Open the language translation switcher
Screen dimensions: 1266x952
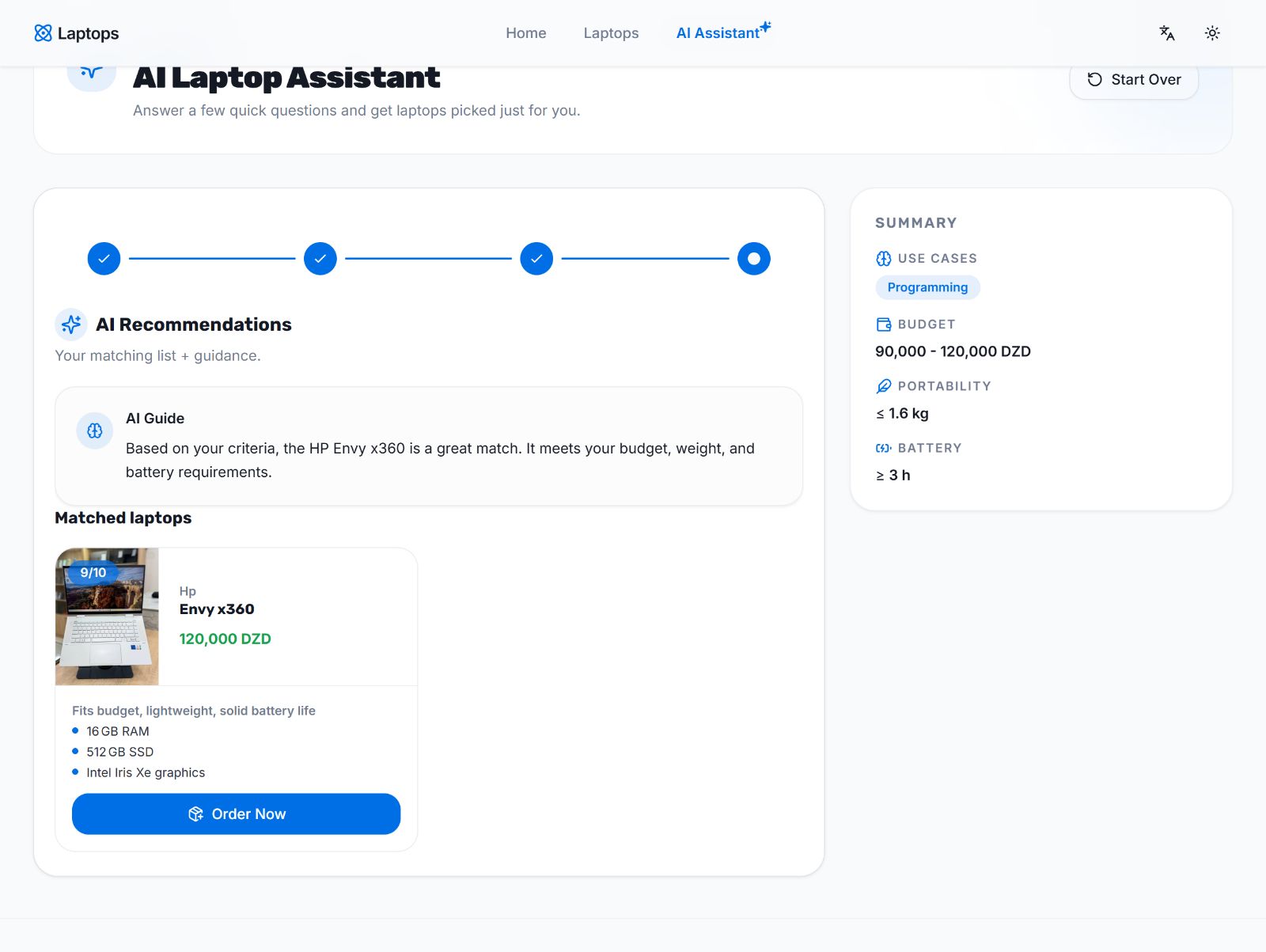[1167, 33]
